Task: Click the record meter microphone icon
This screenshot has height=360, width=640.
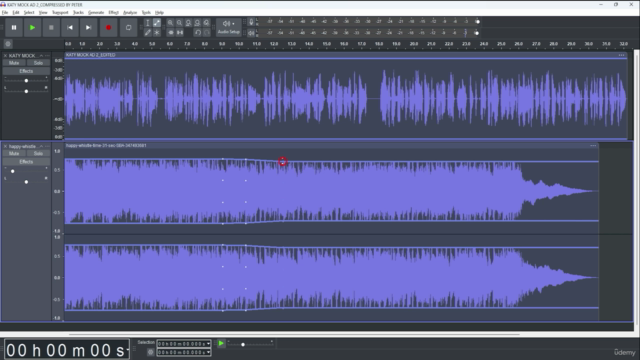Action: pyautogui.click(x=251, y=22)
